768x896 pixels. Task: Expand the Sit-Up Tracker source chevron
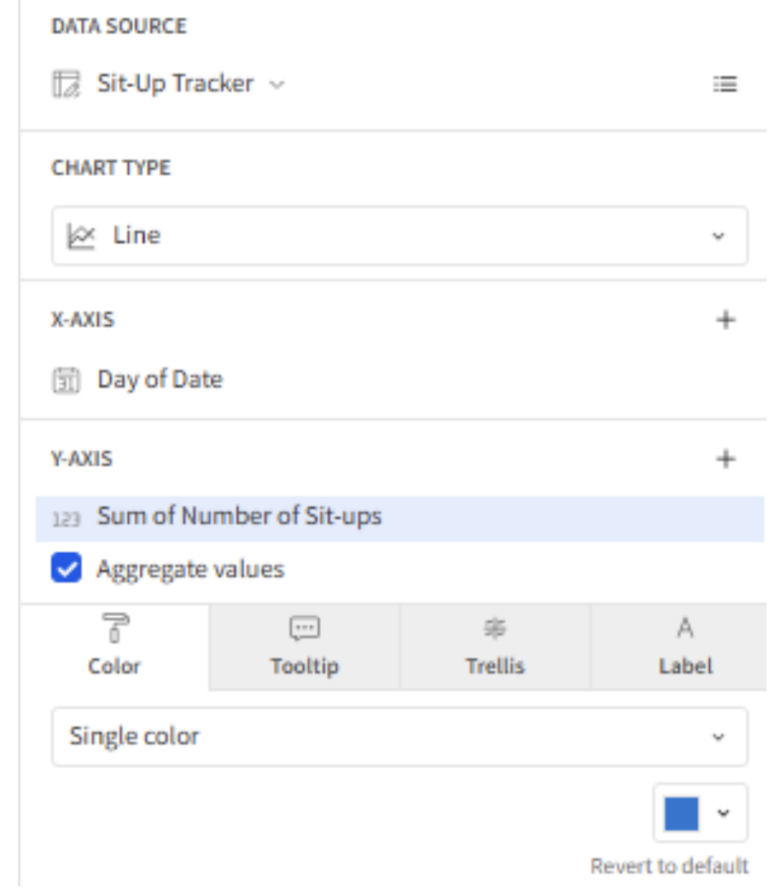click(x=277, y=85)
